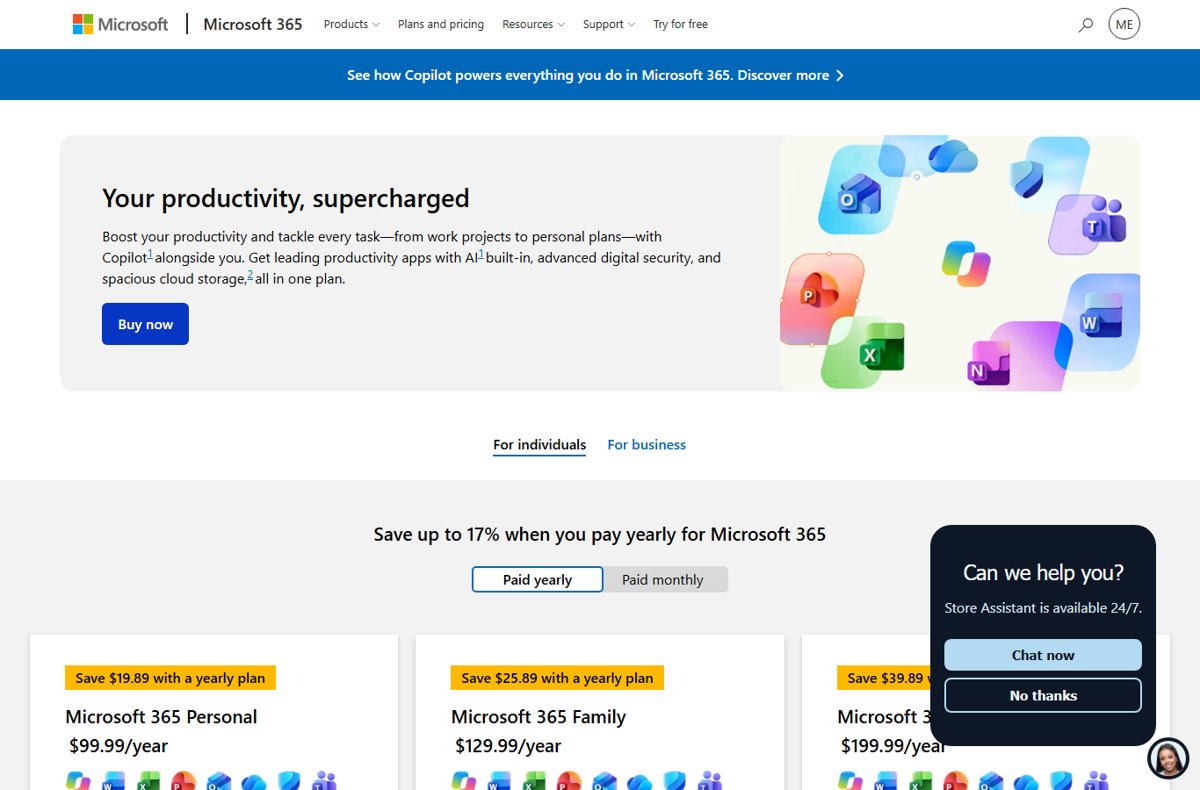Screen dimensions: 1200x790
Task: Click the Defender icon under Microsoft 365 Personal
Action: 289,781
